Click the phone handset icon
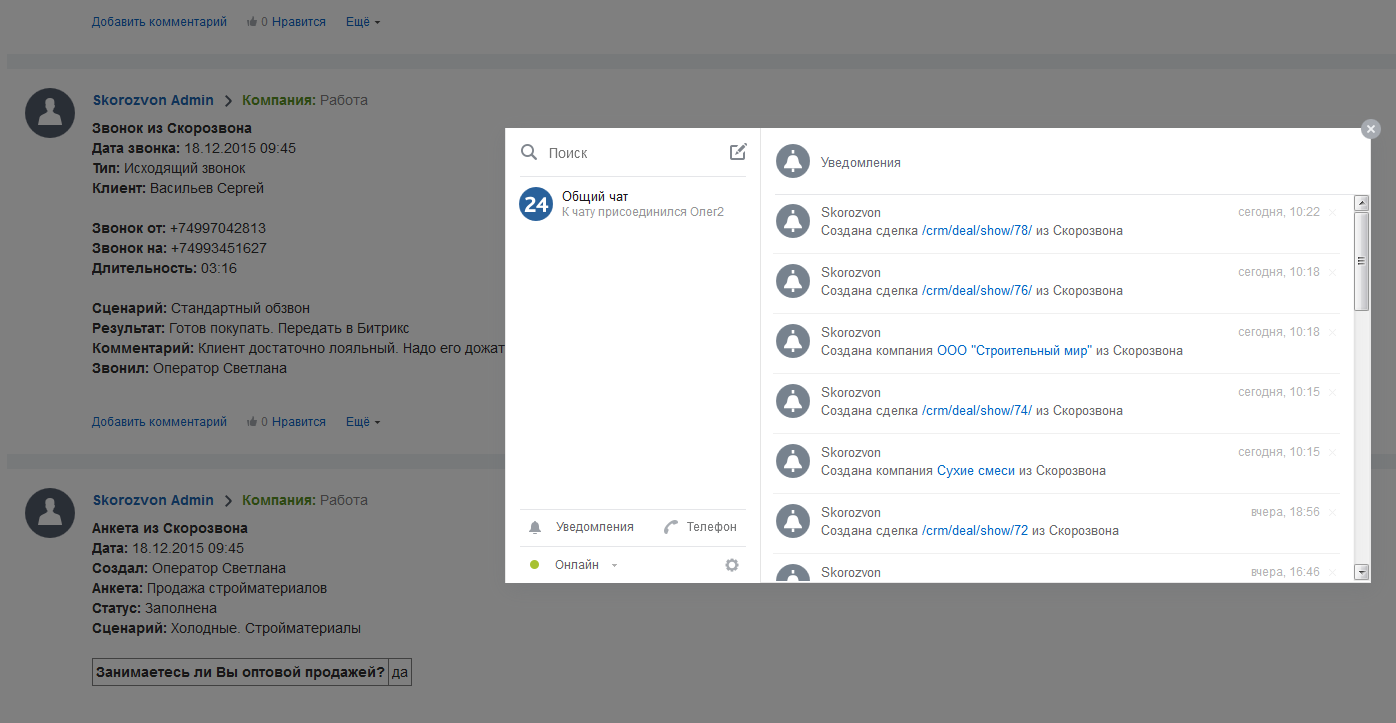Viewport: 1396px width, 723px height. tap(671, 527)
